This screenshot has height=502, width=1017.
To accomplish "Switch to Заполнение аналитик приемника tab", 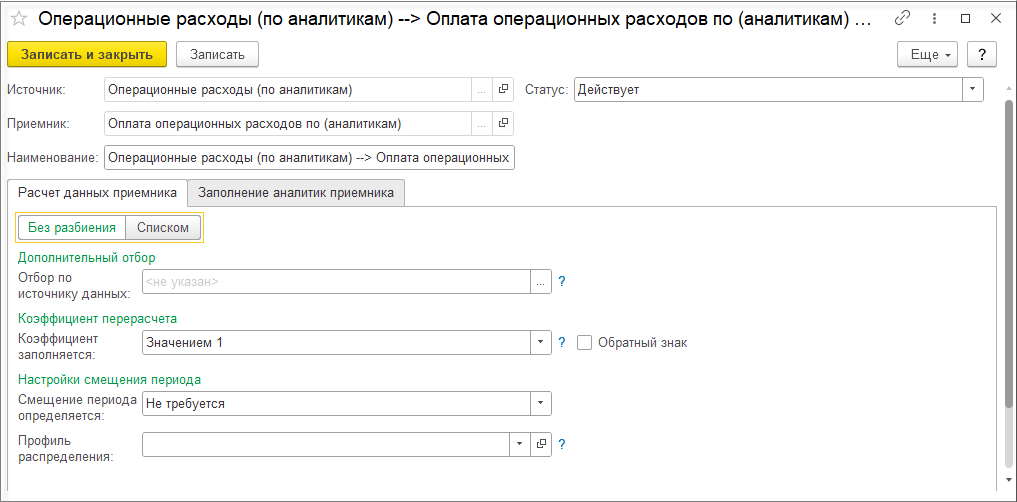I will coord(296,192).
